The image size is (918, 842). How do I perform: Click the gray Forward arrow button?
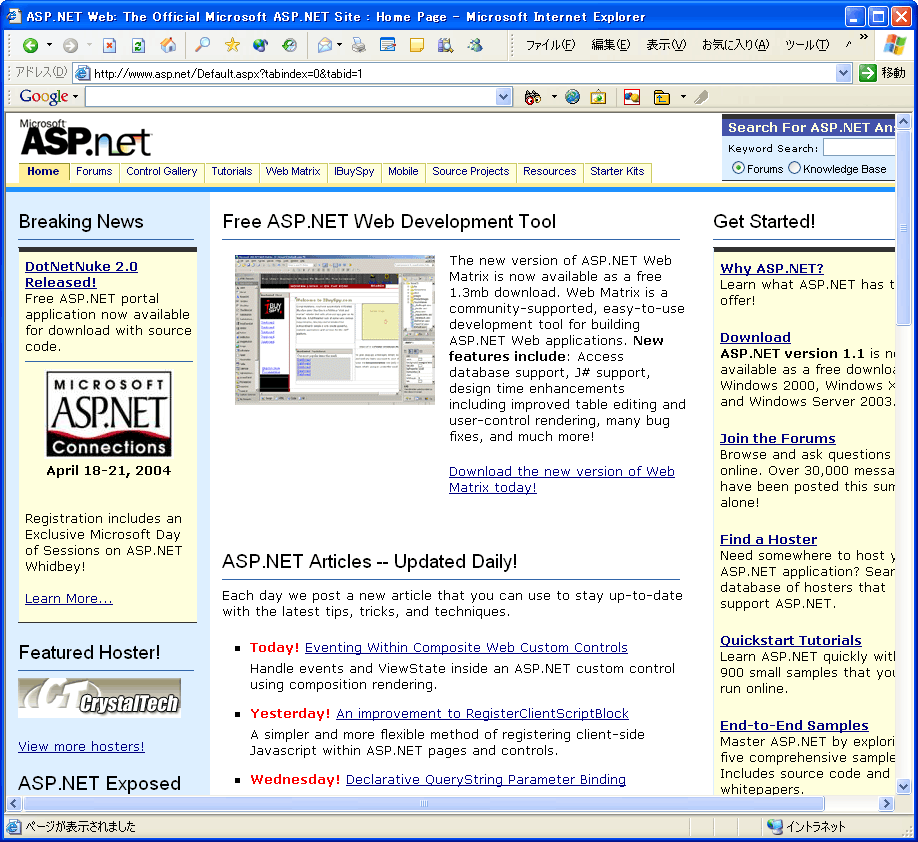(x=70, y=45)
